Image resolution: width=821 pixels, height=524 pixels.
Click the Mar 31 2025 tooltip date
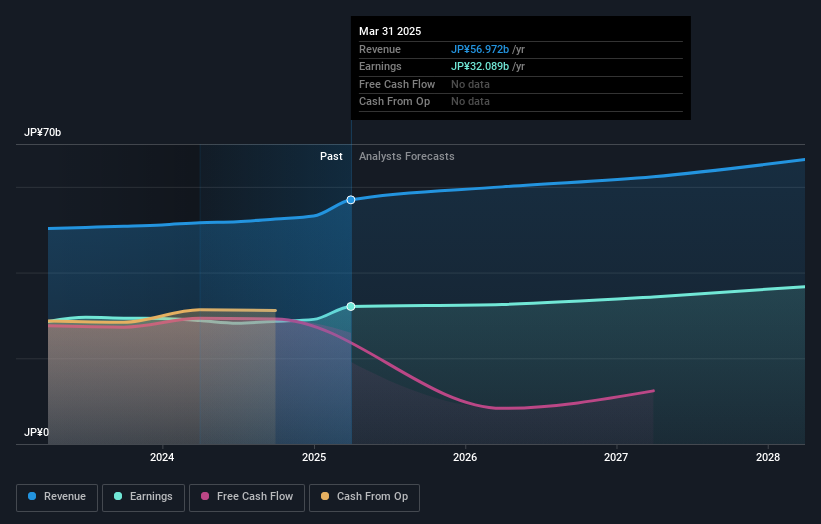[390, 31]
